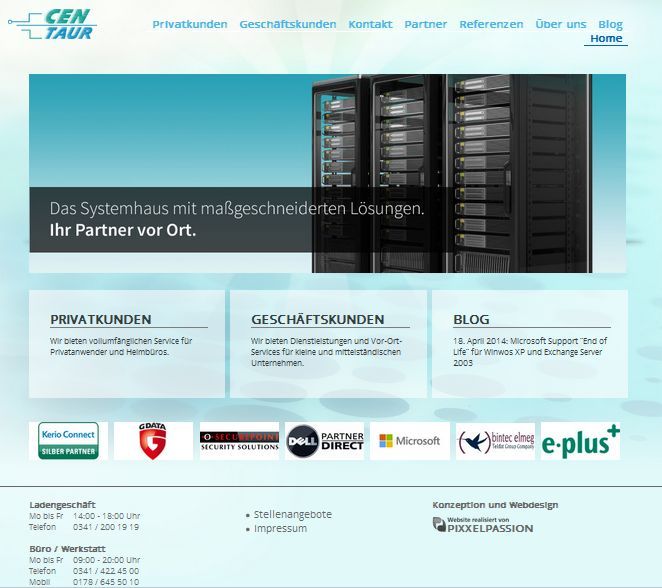
Task: Open the Über uns page
Action: [561, 24]
